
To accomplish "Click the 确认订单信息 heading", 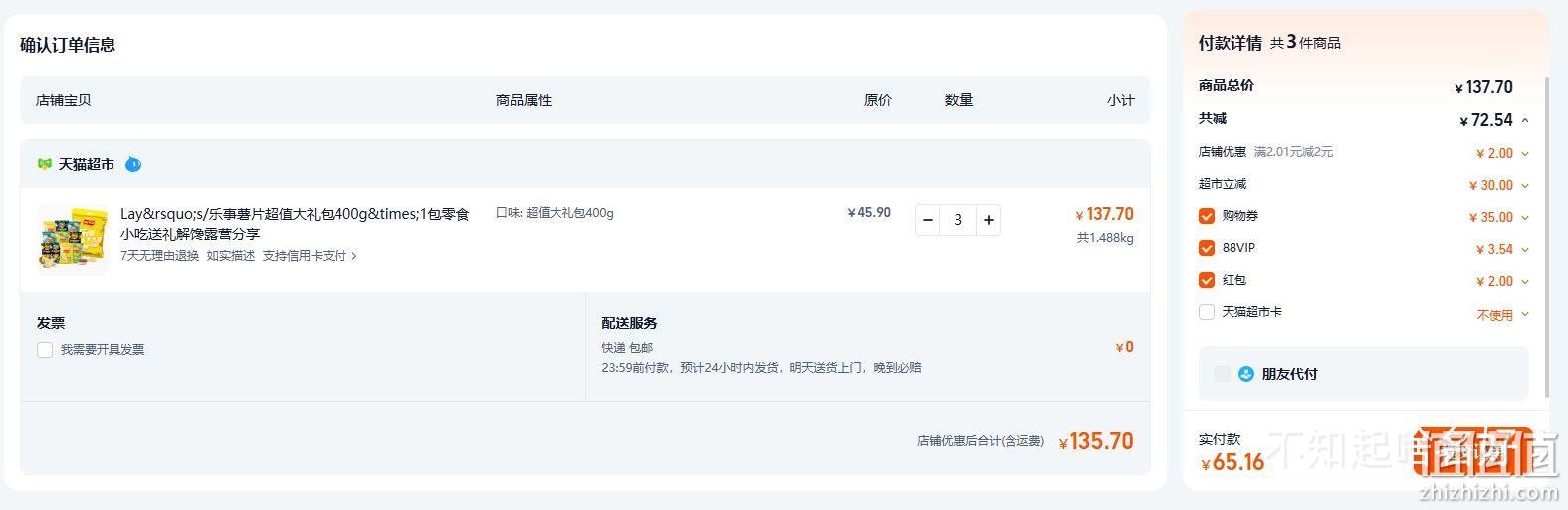I will click(x=68, y=45).
